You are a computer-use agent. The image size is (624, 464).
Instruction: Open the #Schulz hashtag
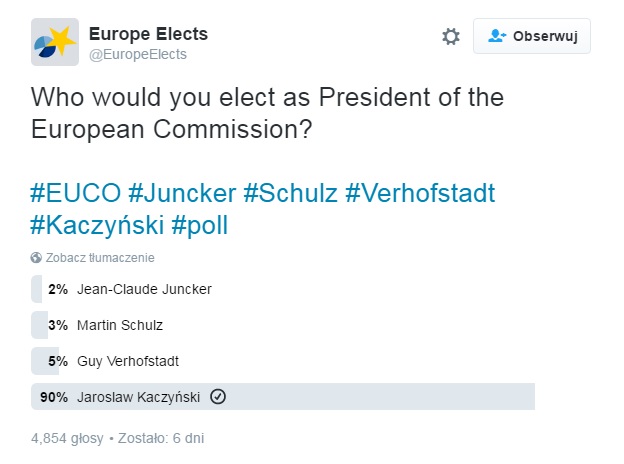pos(291,193)
